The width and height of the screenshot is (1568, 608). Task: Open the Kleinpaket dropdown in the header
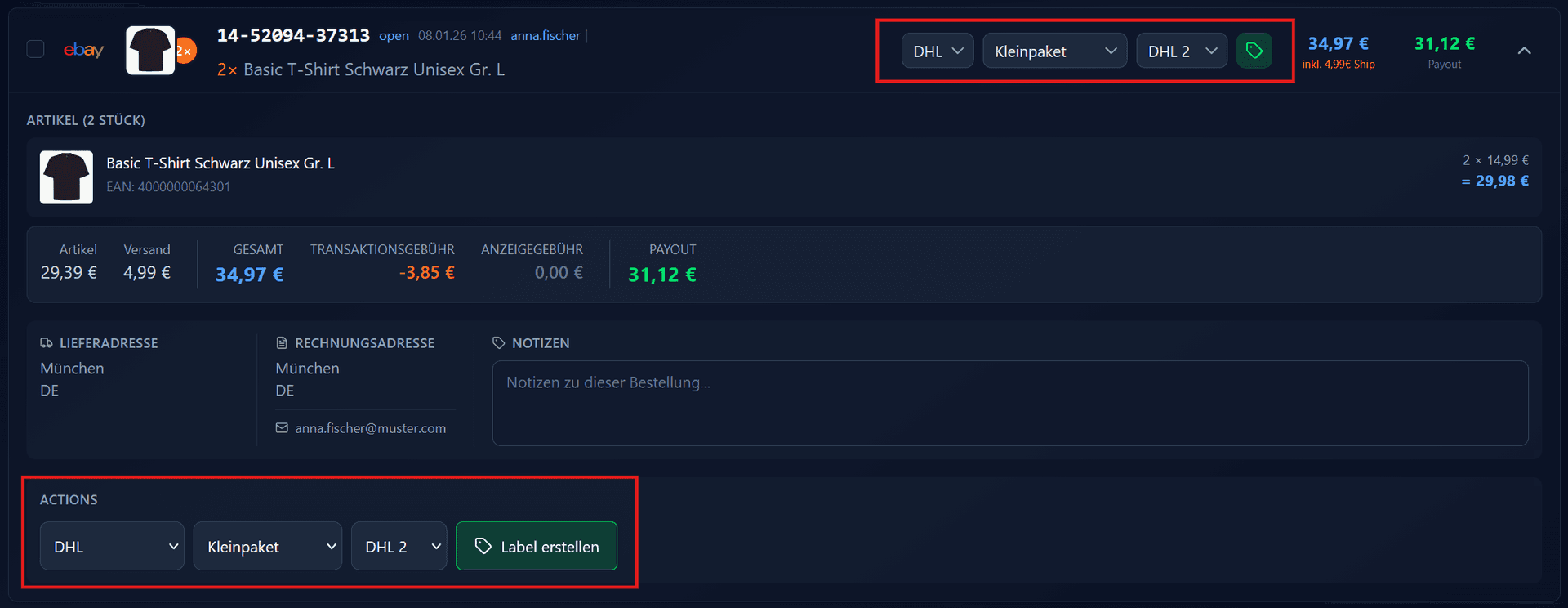1054,51
